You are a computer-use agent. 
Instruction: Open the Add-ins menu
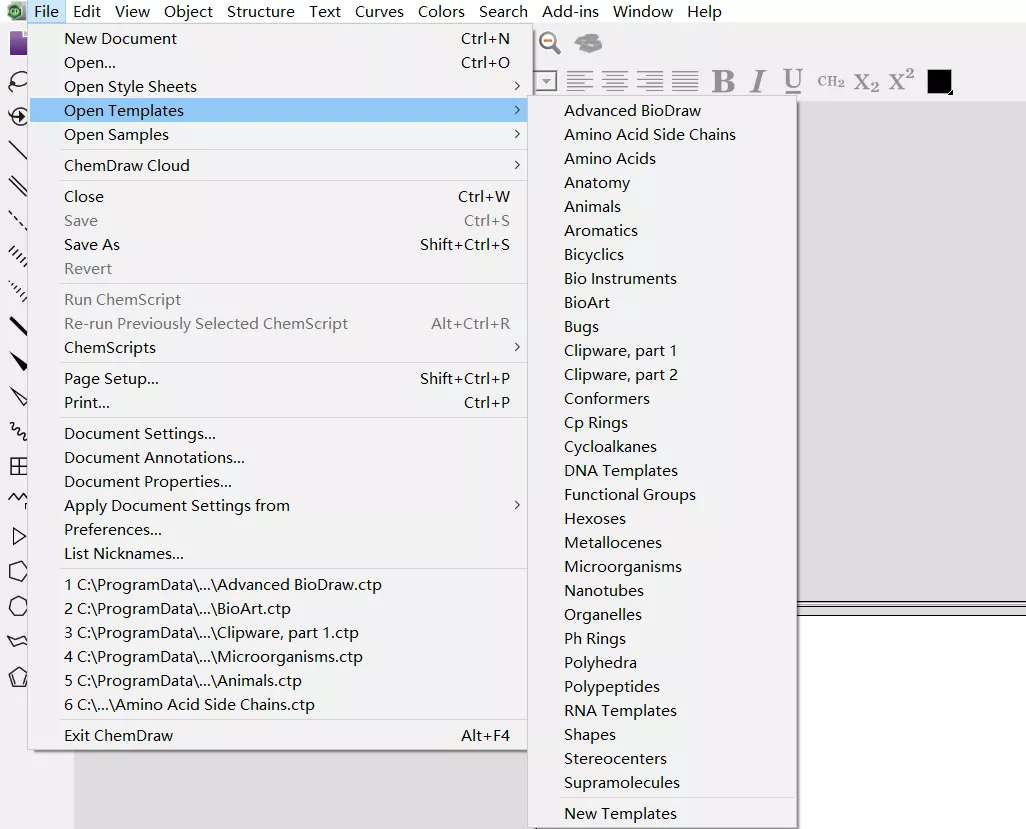tap(570, 11)
